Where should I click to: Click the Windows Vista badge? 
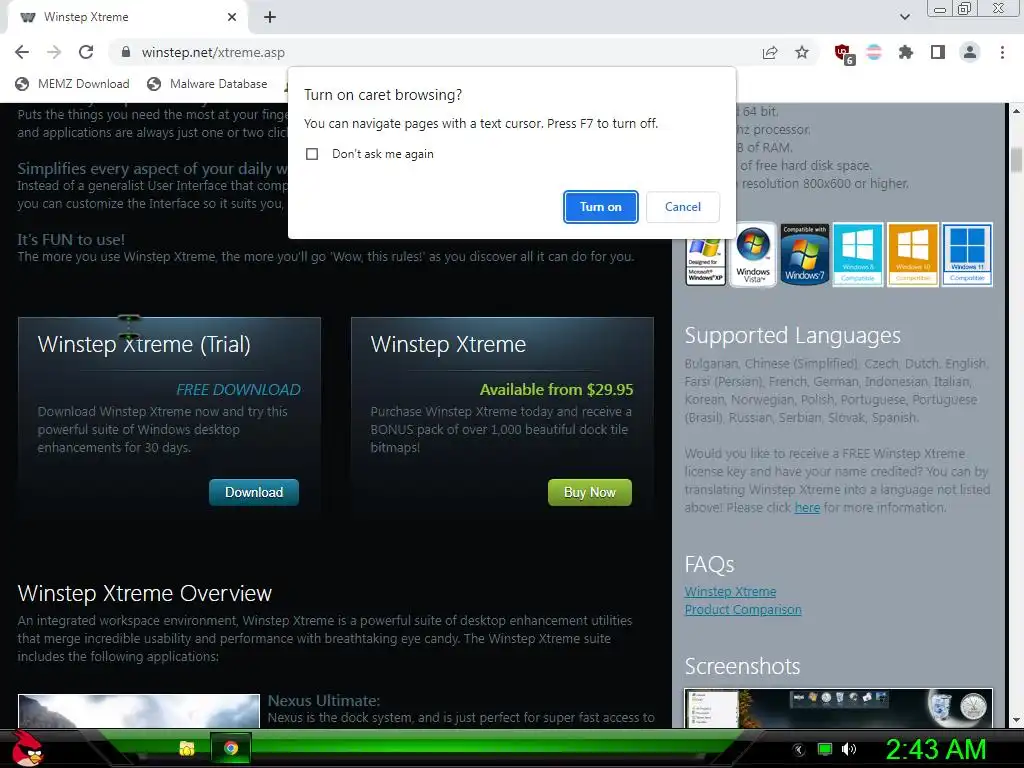(753, 254)
